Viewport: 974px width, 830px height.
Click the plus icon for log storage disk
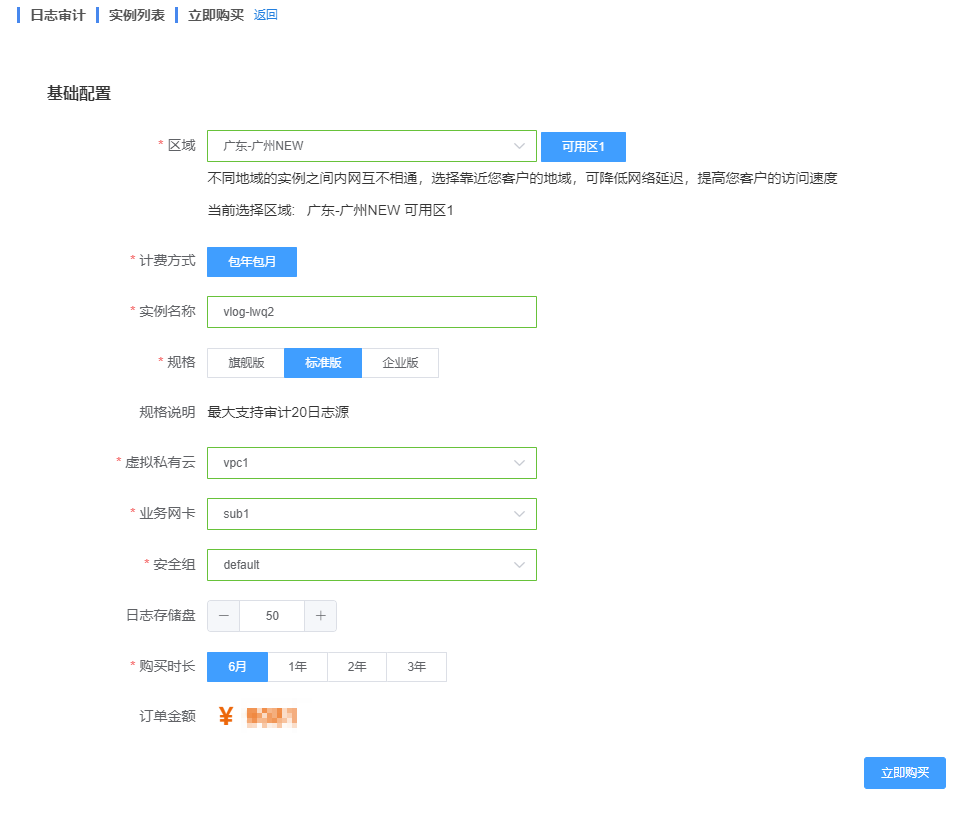[320, 616]
